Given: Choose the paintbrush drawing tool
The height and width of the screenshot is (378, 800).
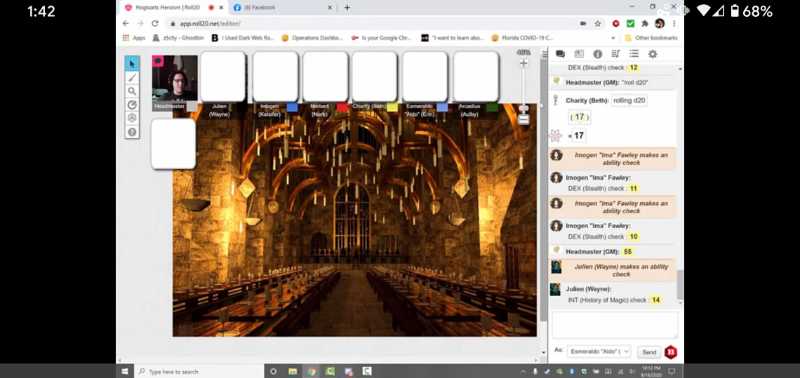Looking at the screenshot, I should pyautogui.click(x=132, y=78).
